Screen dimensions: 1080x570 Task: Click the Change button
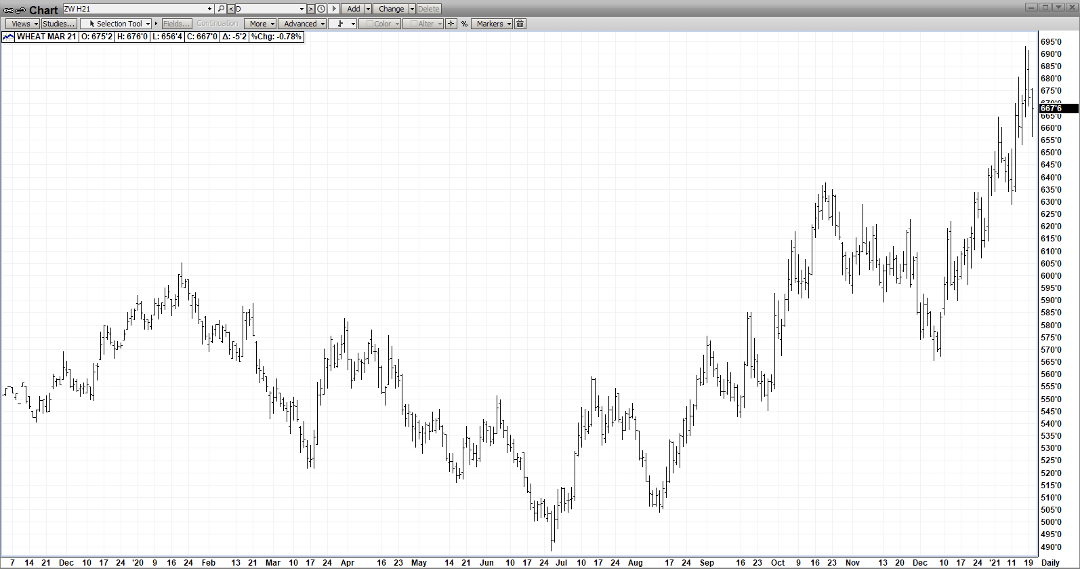pos(391,9)
